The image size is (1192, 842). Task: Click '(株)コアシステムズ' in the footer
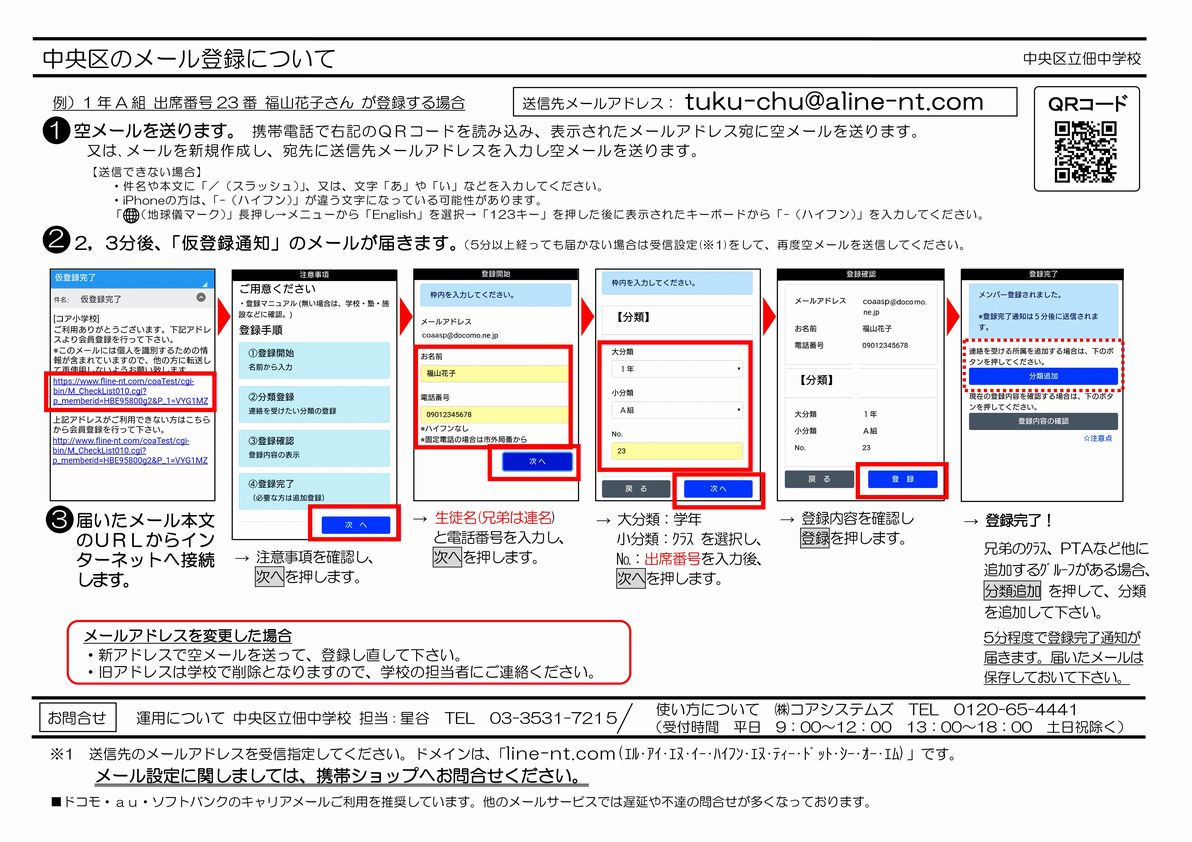point(833,709)
